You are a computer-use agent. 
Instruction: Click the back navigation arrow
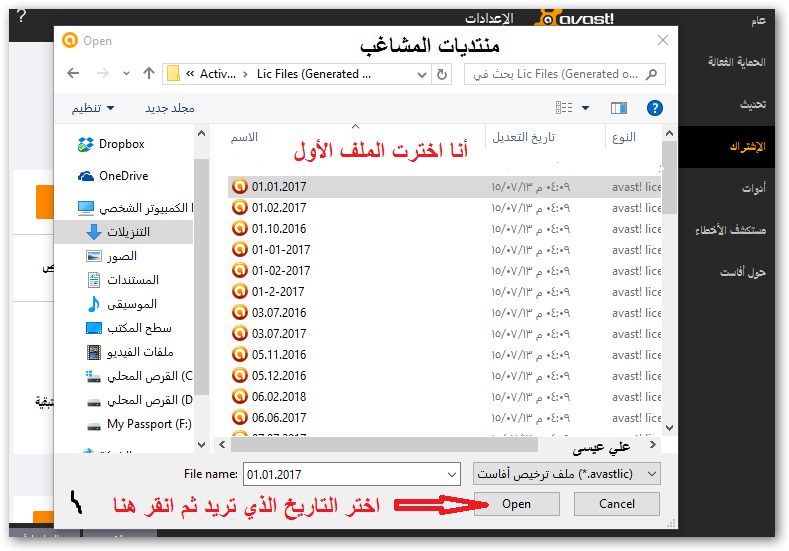(73, 73)
